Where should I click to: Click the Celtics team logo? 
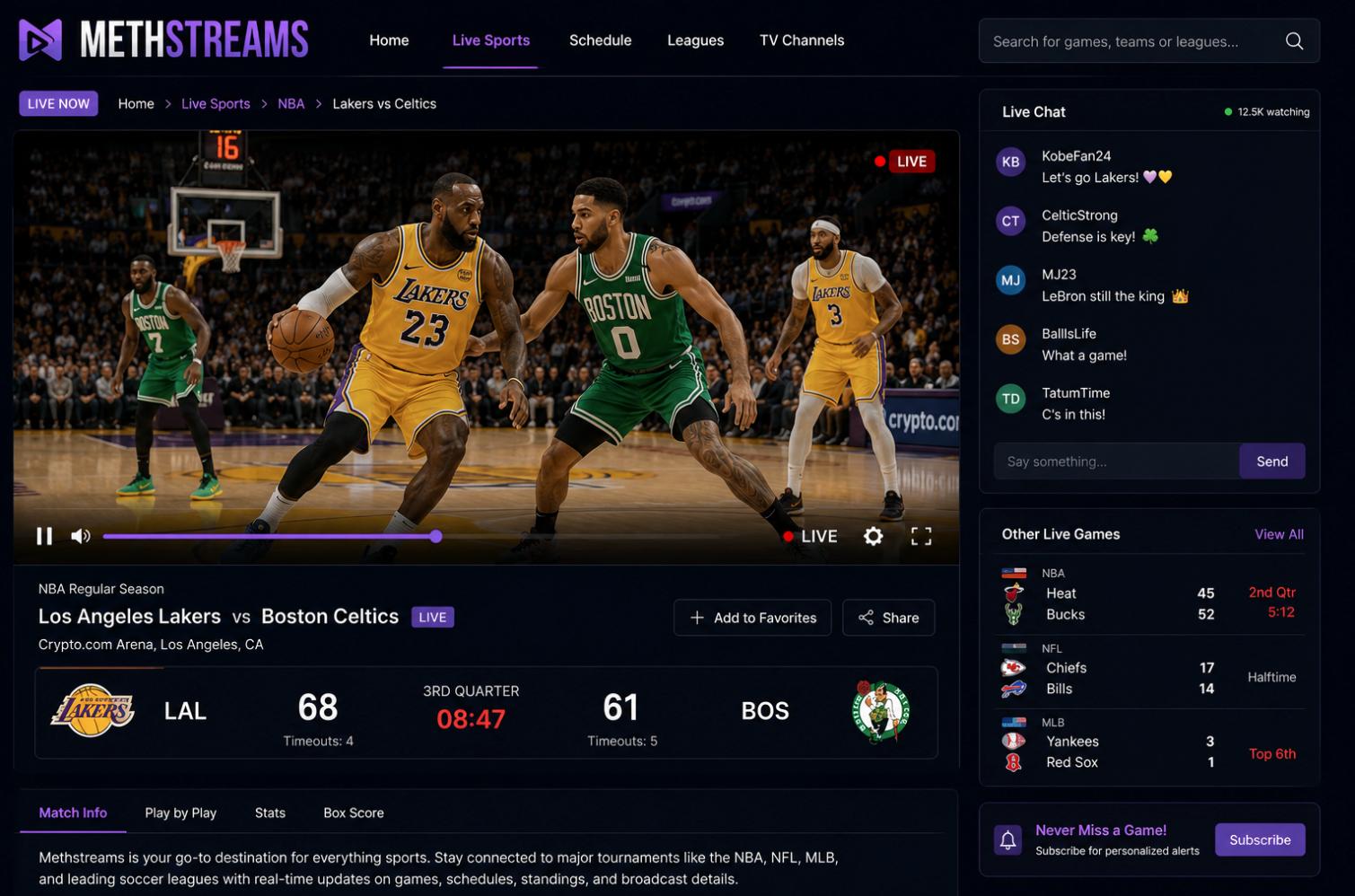pos(881,710)
